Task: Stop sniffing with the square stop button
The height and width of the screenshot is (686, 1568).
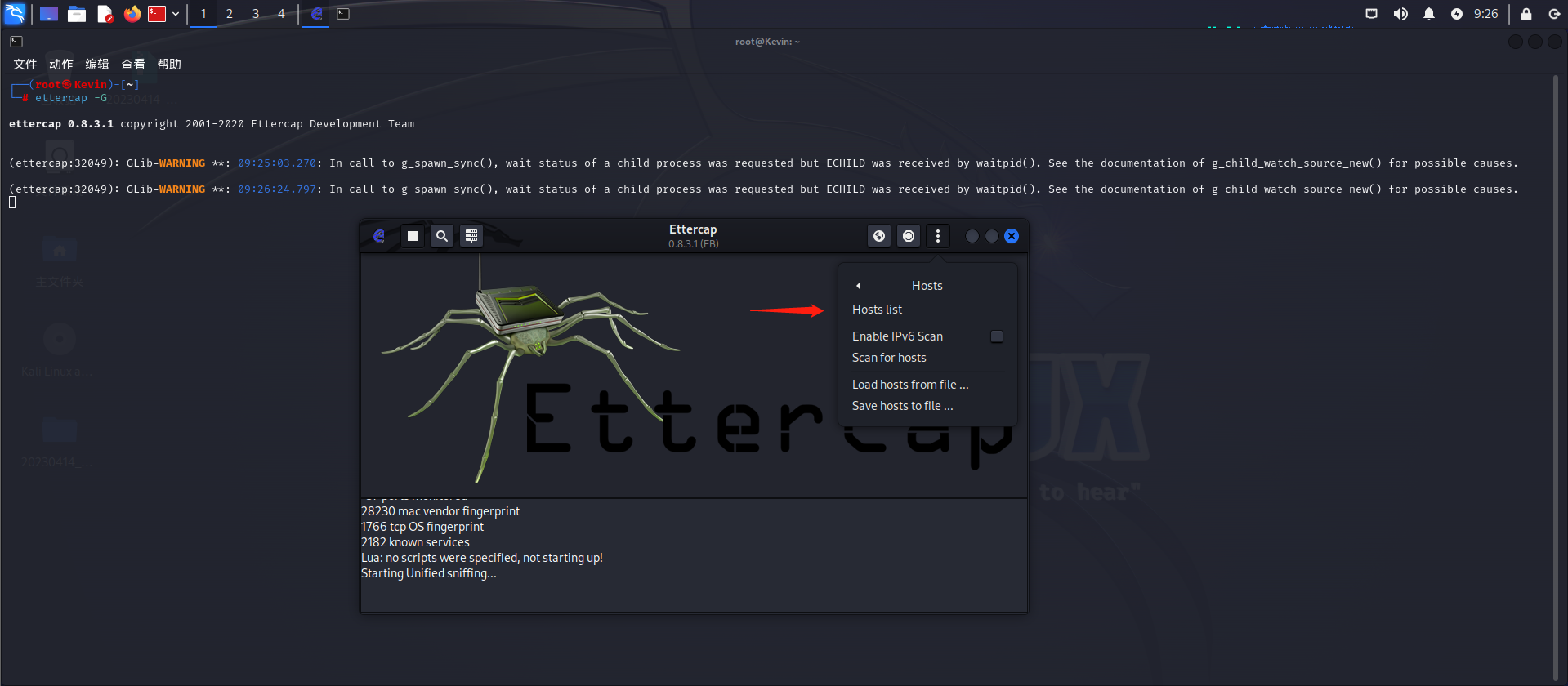Action: click(413, 236)
